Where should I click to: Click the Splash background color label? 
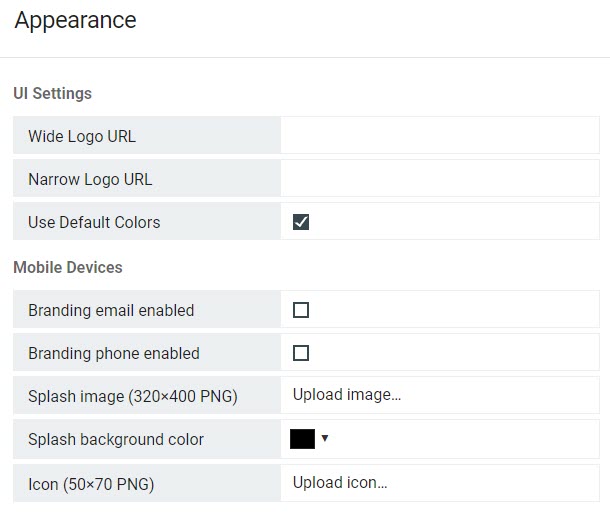pyautogui.click(x=116, y=440)
